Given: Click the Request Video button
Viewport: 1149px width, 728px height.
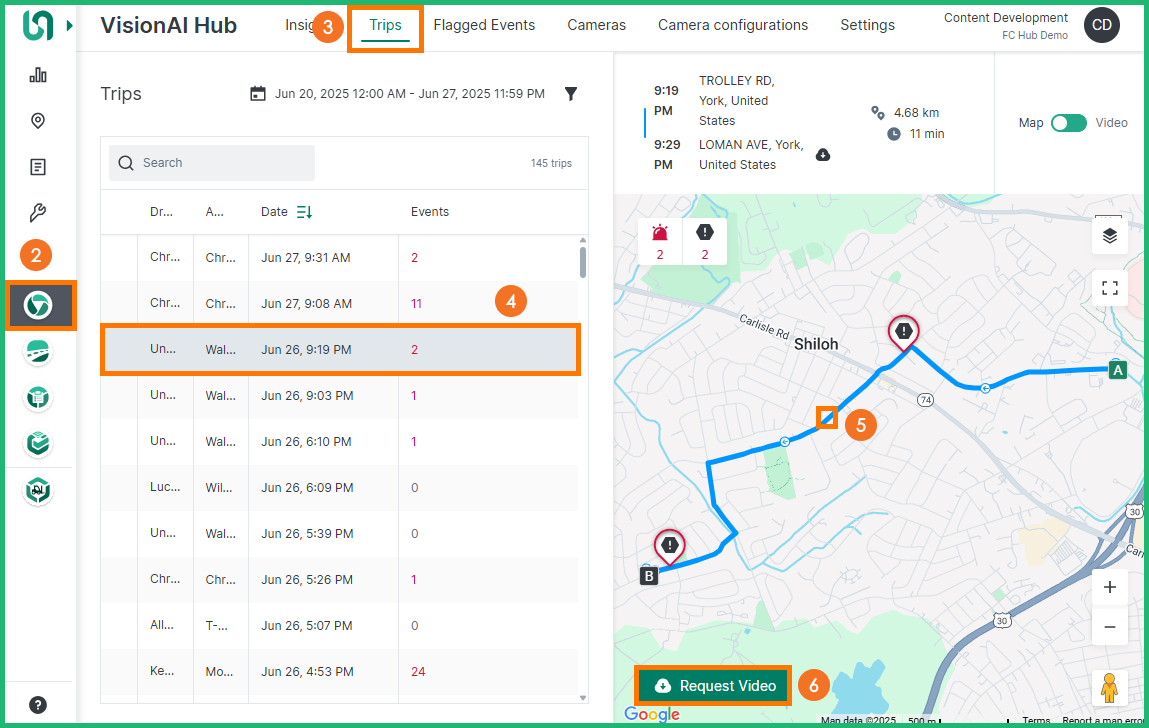Looking at the screenshot, I should tap(714, 686).
